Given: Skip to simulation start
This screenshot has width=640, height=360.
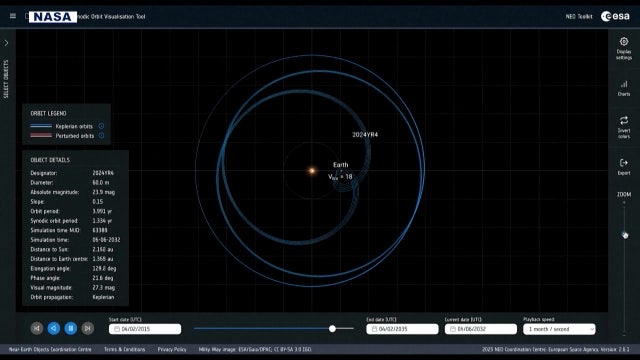Looking at the screenshot, I should click(37, 328).
